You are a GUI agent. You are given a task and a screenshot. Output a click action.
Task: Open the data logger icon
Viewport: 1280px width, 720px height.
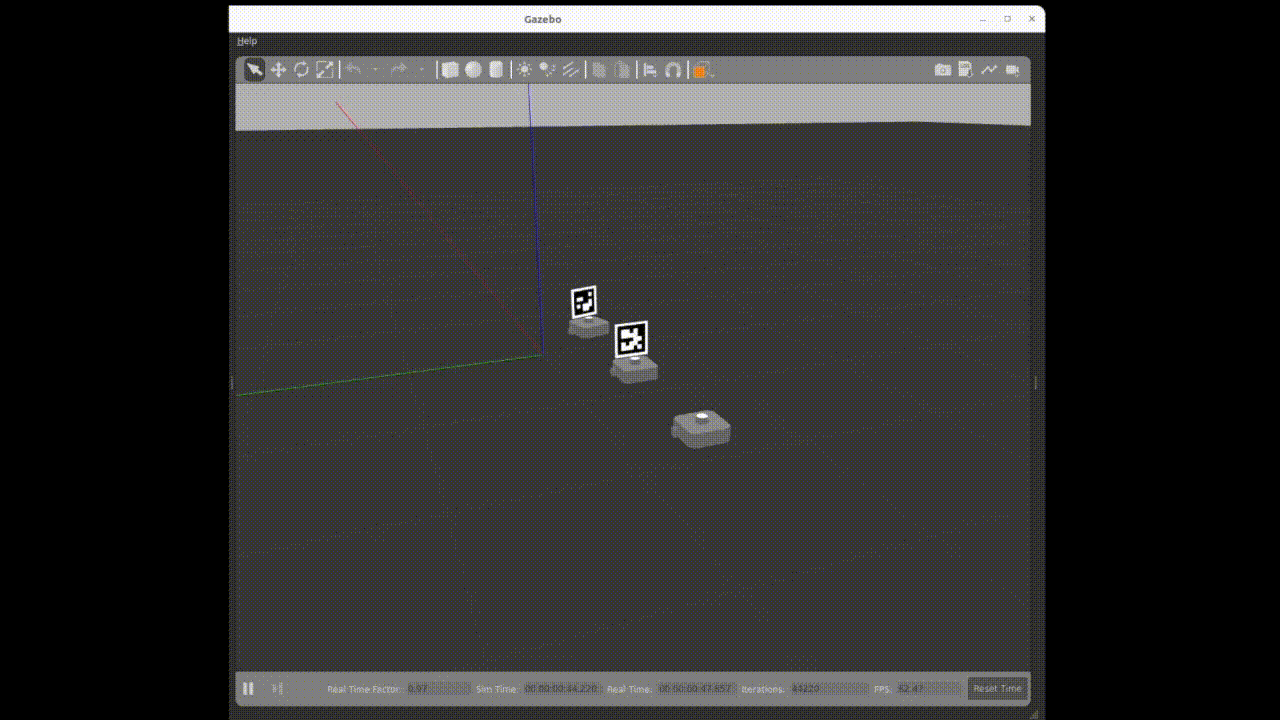966,70
